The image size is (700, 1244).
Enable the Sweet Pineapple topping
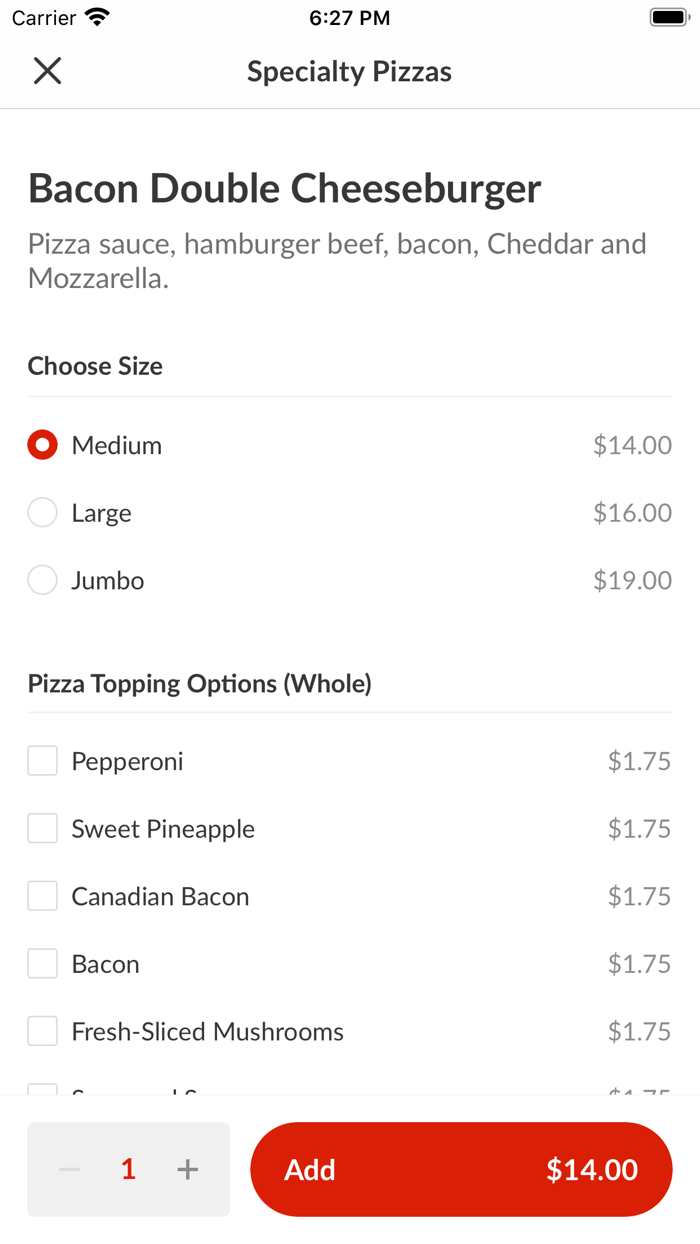[41, 828]
